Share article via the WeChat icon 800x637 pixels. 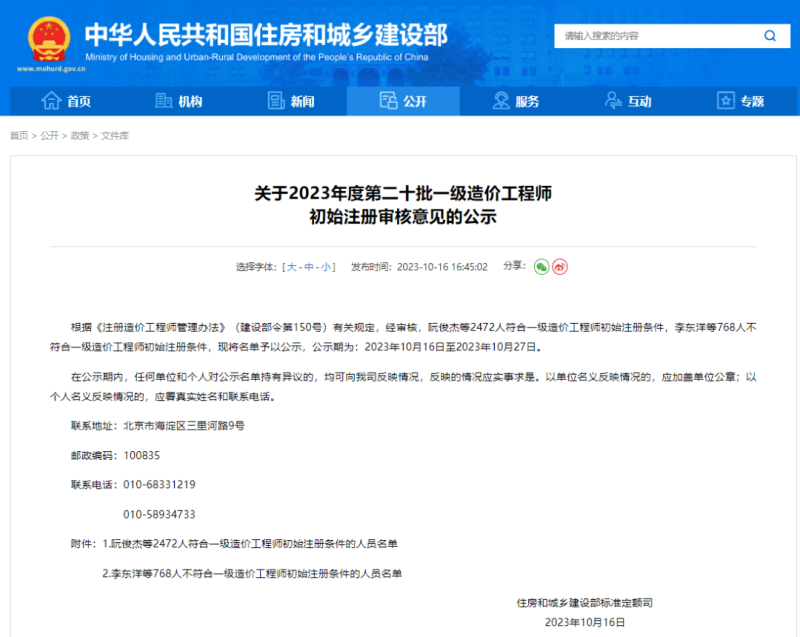point(541,267)
